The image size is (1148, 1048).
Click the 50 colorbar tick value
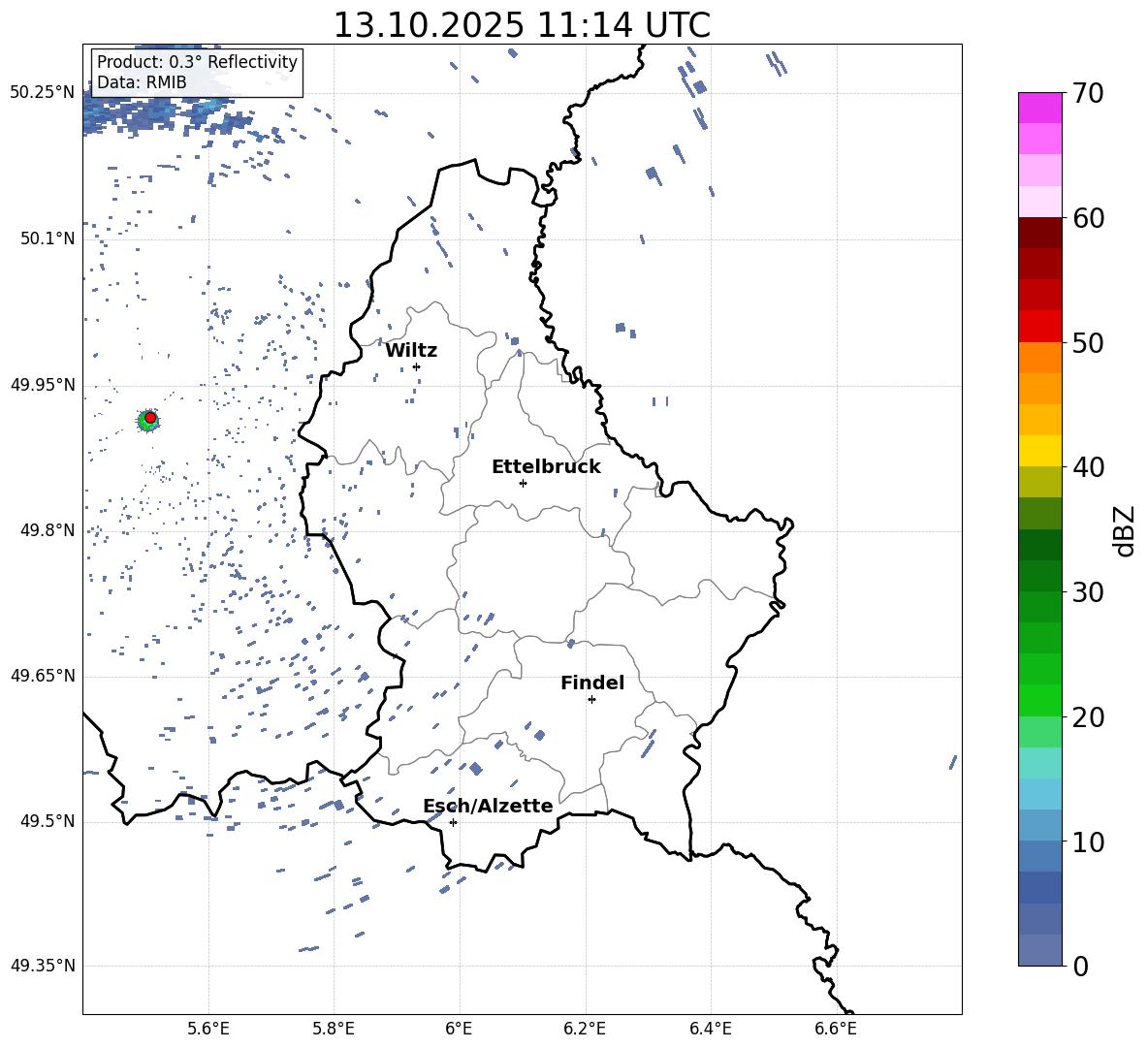[x=1088, y=343]
